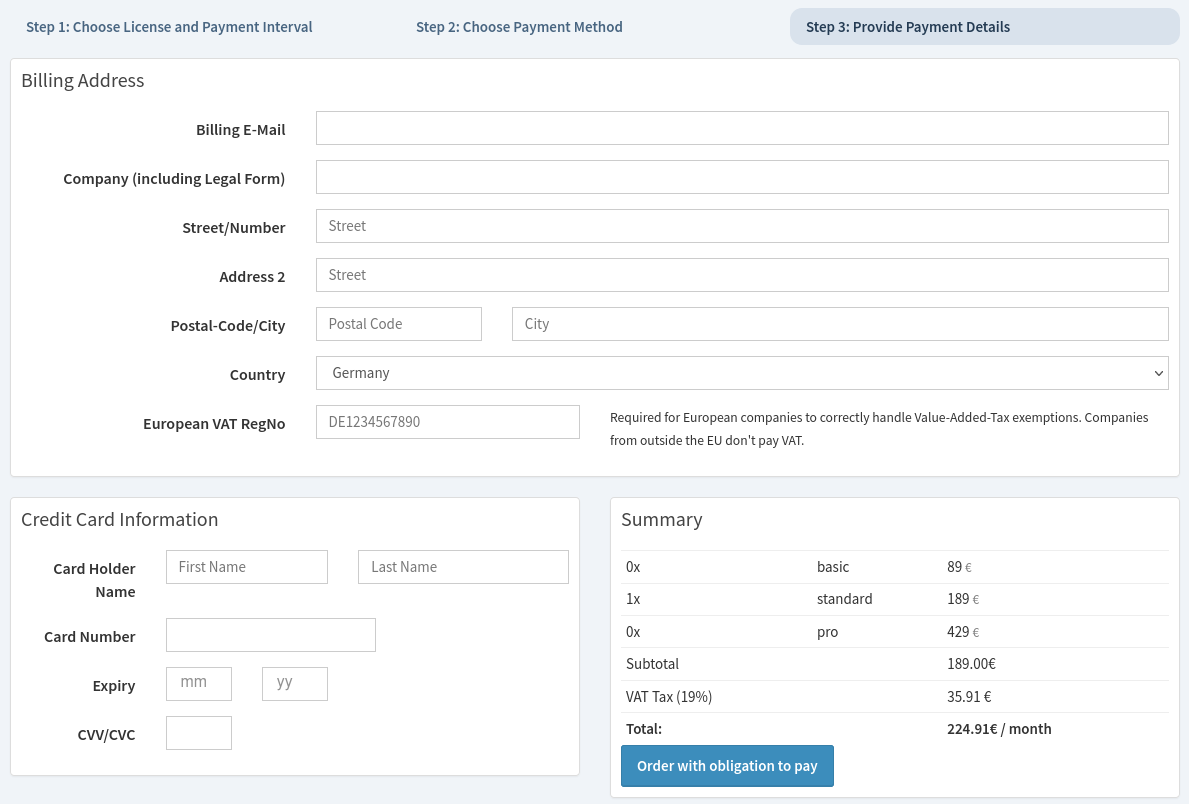The width and height of the screenshot is (1189, 804).
Task: Click the pro price 429 €
Action: [963, 632]
